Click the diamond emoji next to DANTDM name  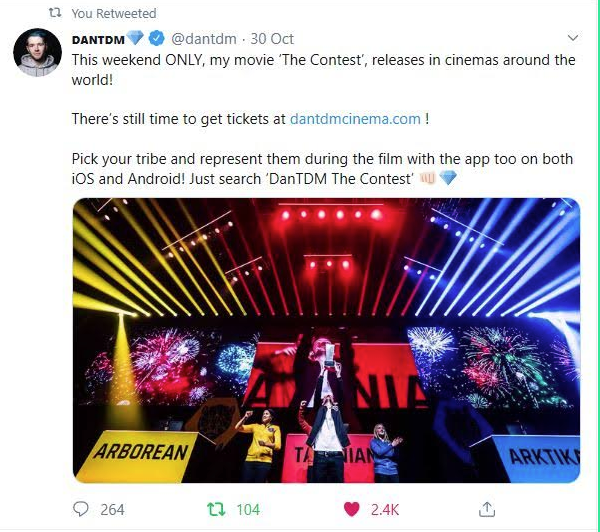pyautogui.click(x=135, y=38)
